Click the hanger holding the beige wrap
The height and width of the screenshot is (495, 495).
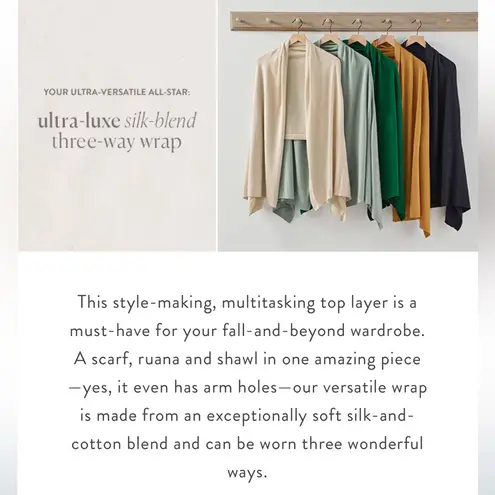pos(298,31)
